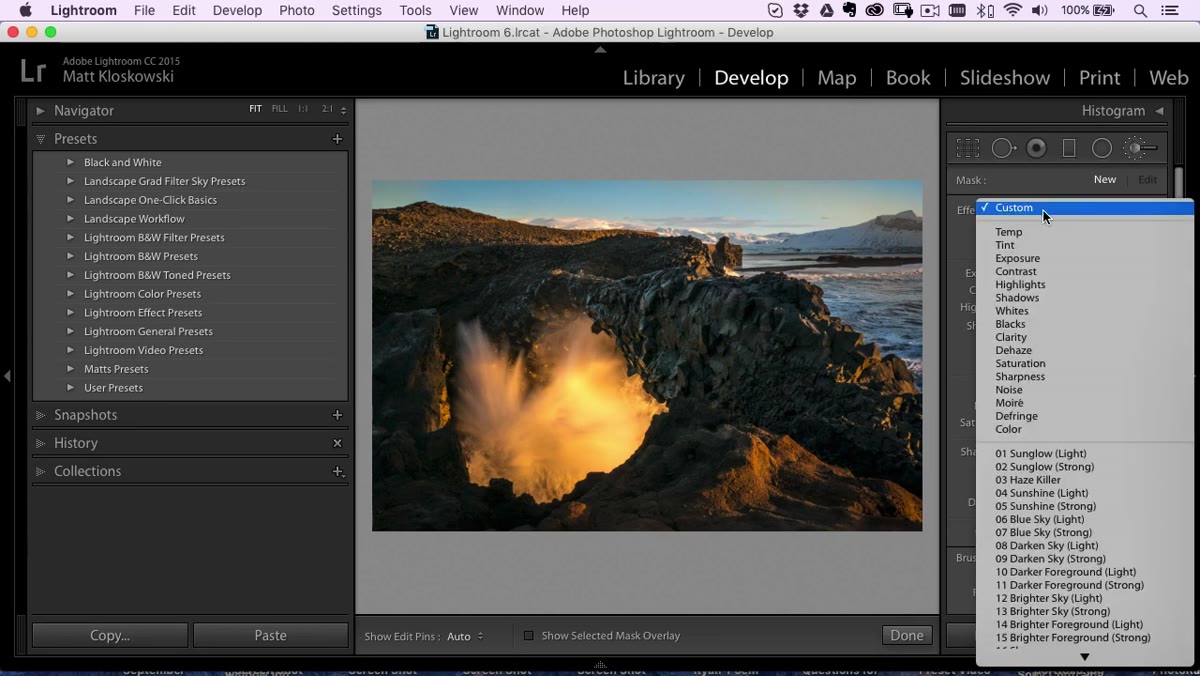Image resolution: width=1200 pixels, height=676 pixels.
Task: Open the Wi-Fi status menu
Action: (1013, 10)
